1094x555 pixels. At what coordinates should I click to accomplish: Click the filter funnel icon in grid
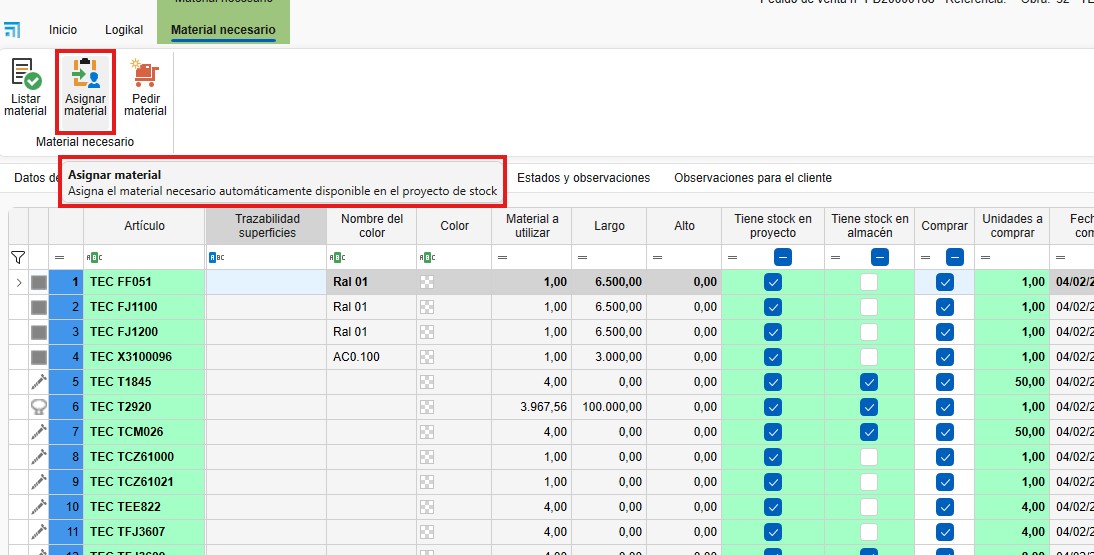click(x=18, y=257)
